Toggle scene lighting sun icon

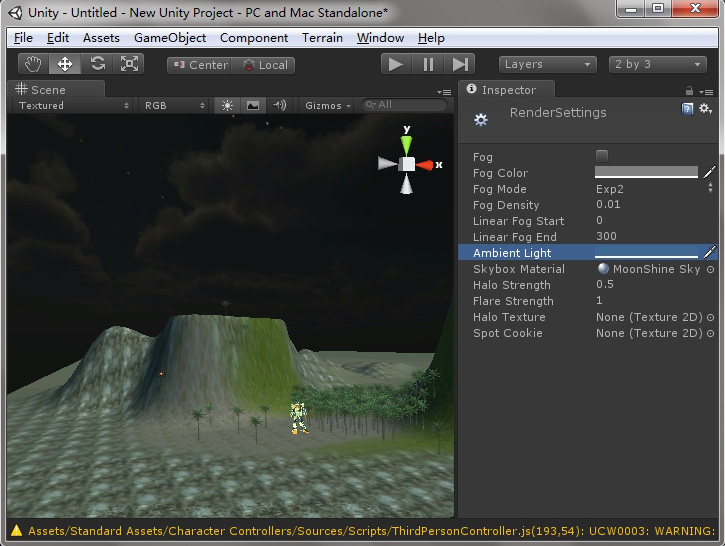click(x=227, y=105)
